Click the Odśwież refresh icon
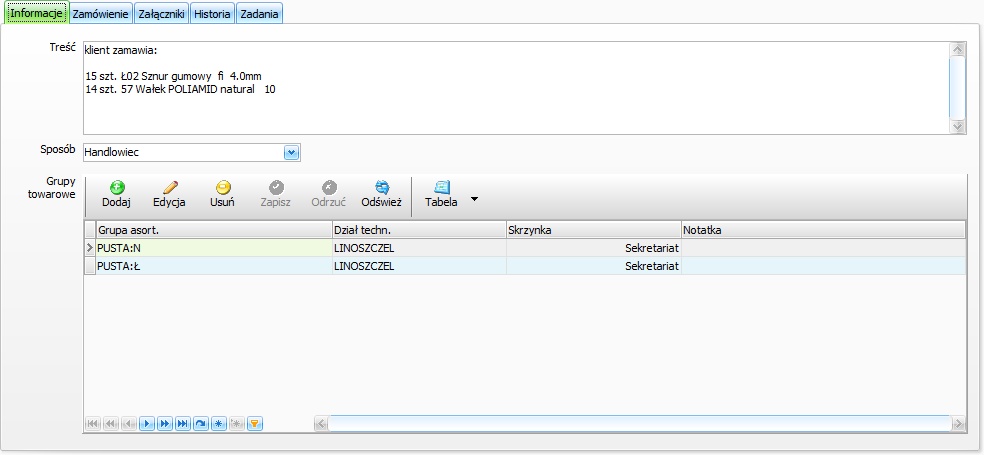 tap(382, 187)
